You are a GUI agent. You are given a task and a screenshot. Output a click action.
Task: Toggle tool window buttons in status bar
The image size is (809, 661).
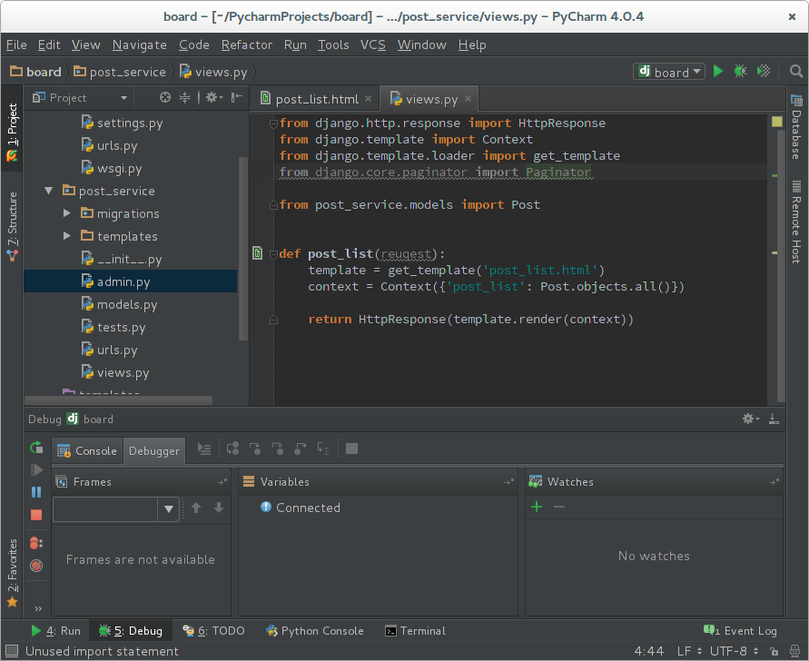click(11, 651)
